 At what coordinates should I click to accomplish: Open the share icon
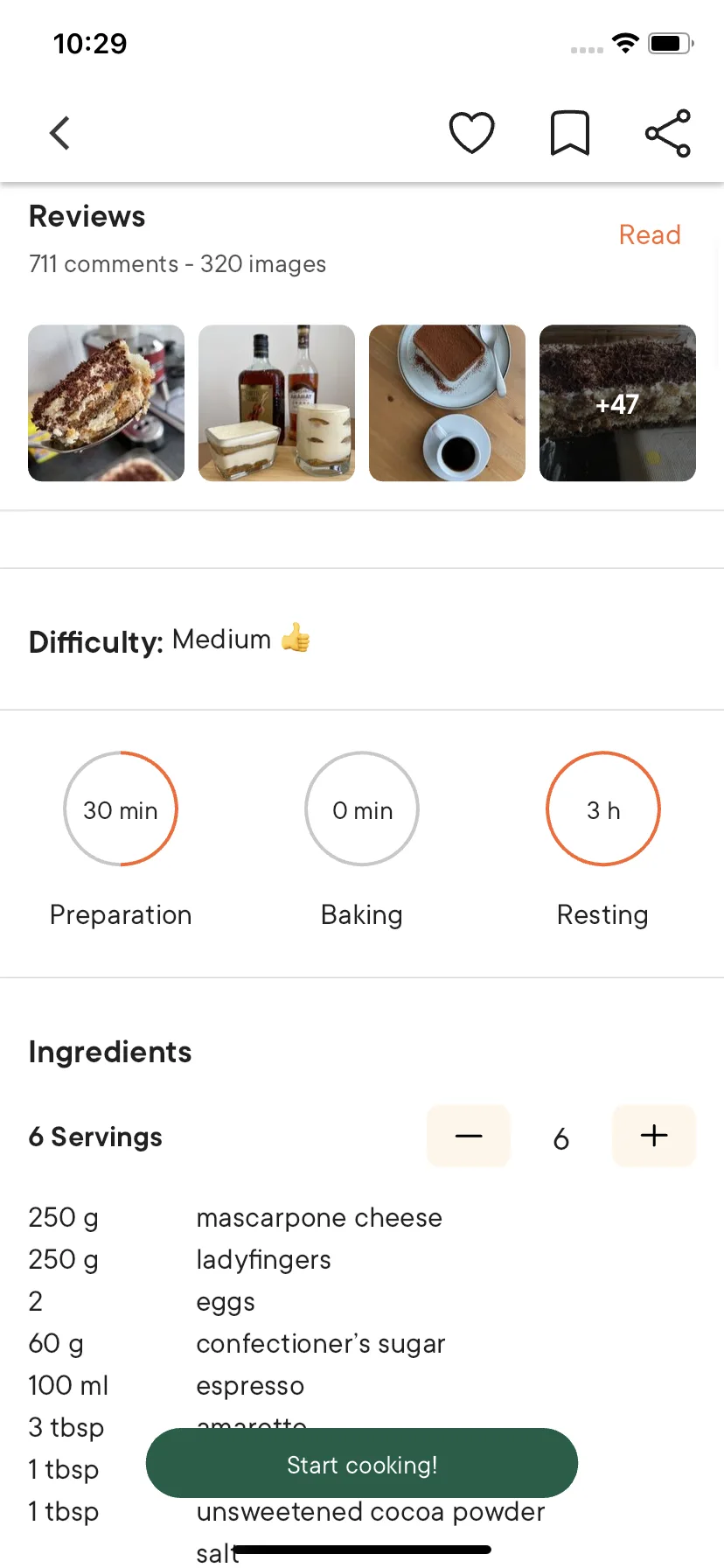pos(668,133)
